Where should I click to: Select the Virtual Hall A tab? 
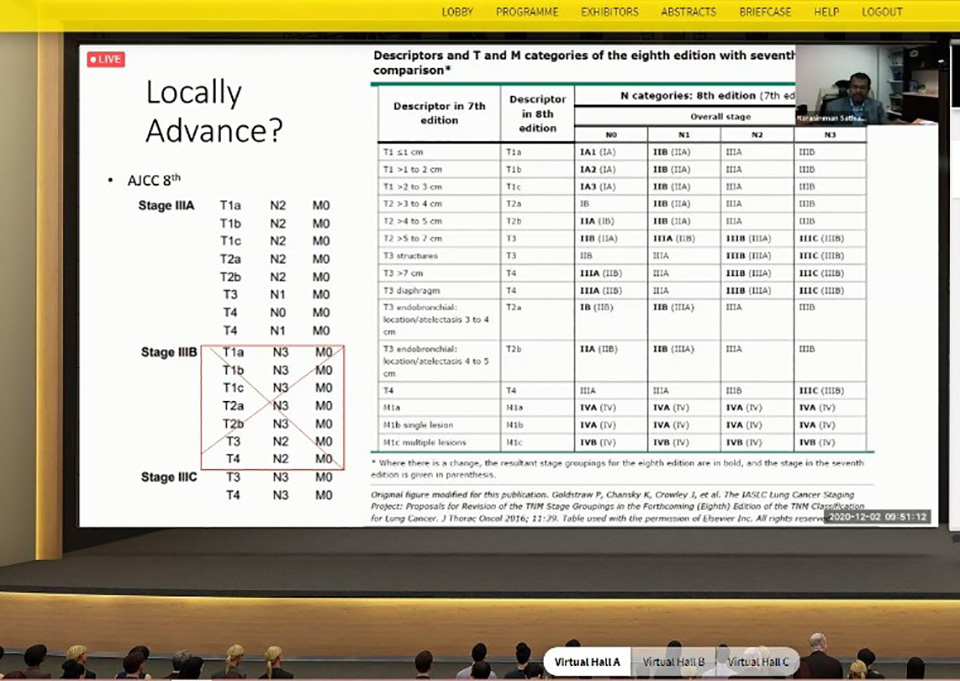tap(587, 661)
